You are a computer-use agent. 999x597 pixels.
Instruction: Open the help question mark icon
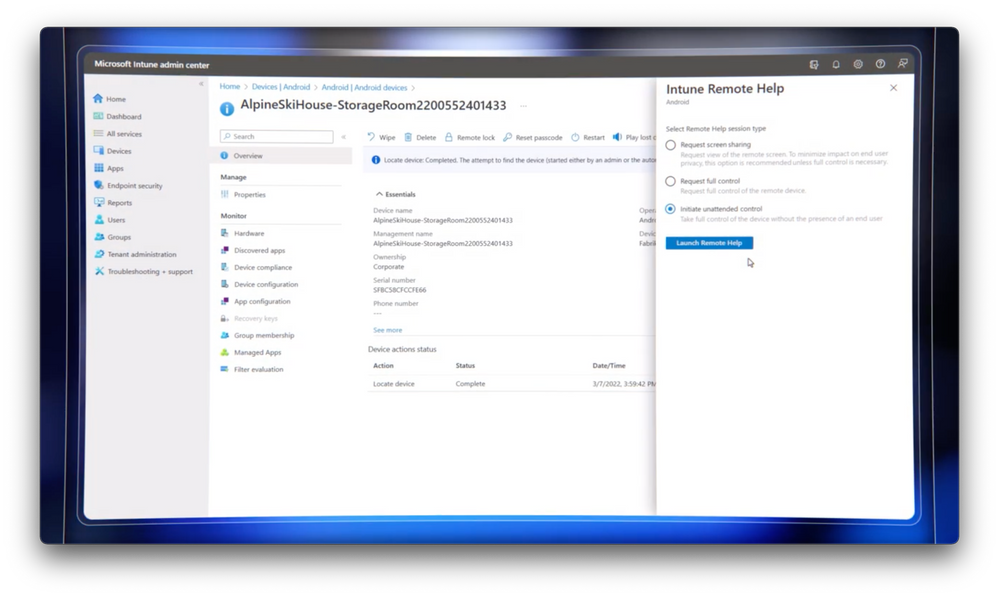pyautogui.click(x=880, y=64)
